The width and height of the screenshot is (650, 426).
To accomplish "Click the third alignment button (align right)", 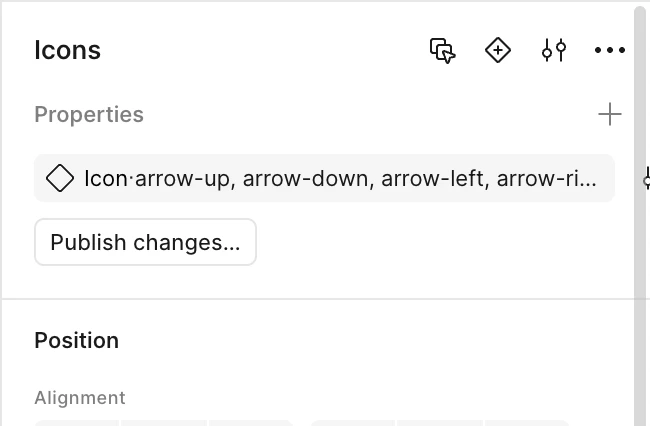I will point(252,423).
